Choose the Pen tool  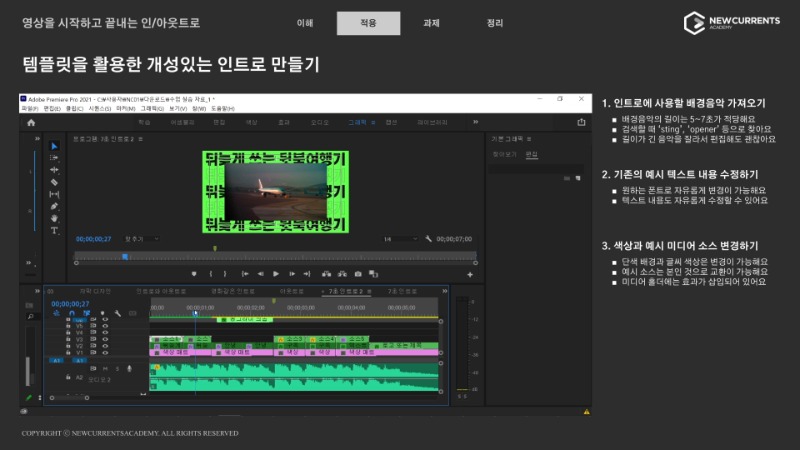click(x=55, y=206)
